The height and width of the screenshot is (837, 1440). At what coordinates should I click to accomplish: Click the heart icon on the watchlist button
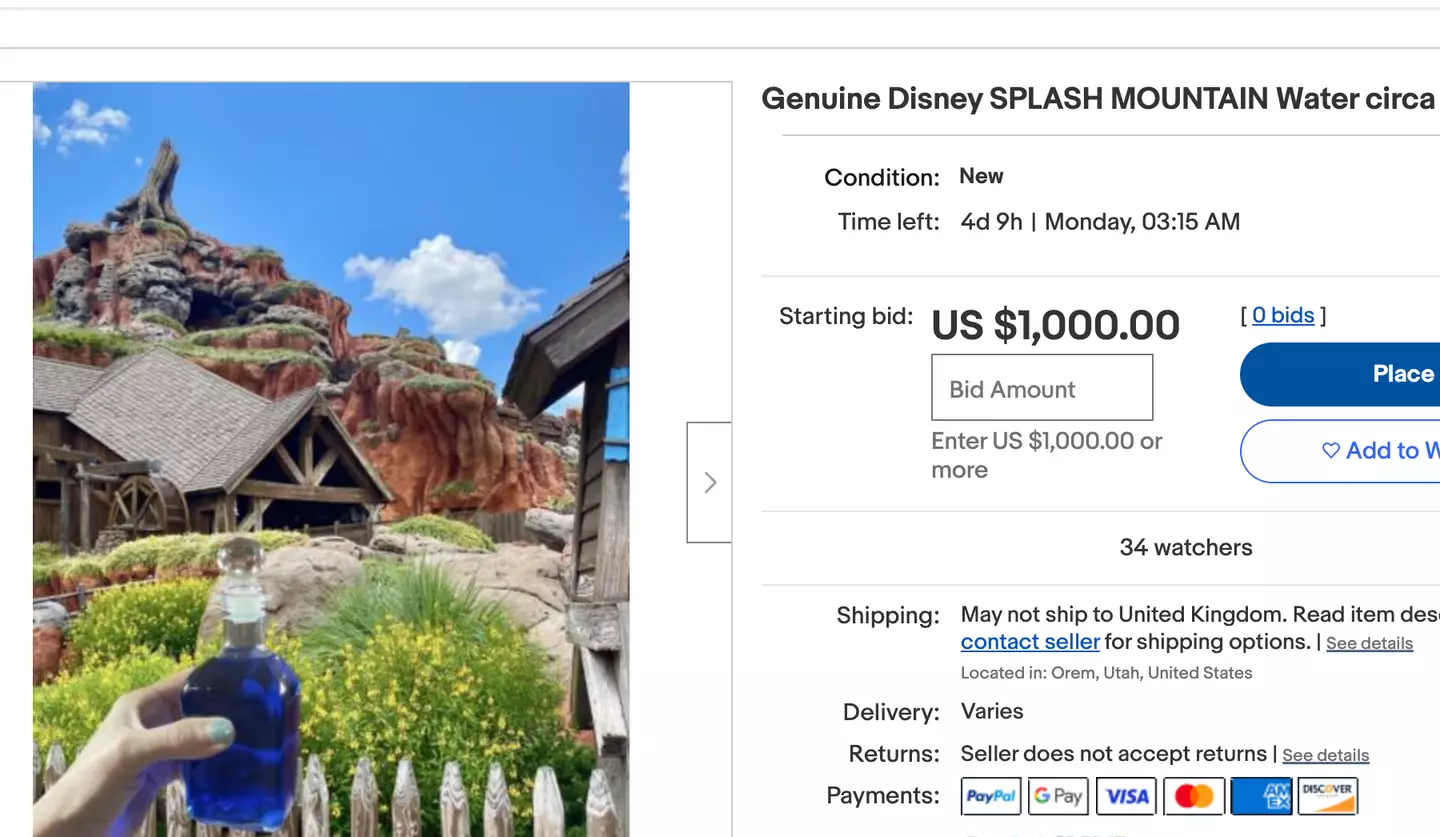click(x=1332, y=451)
